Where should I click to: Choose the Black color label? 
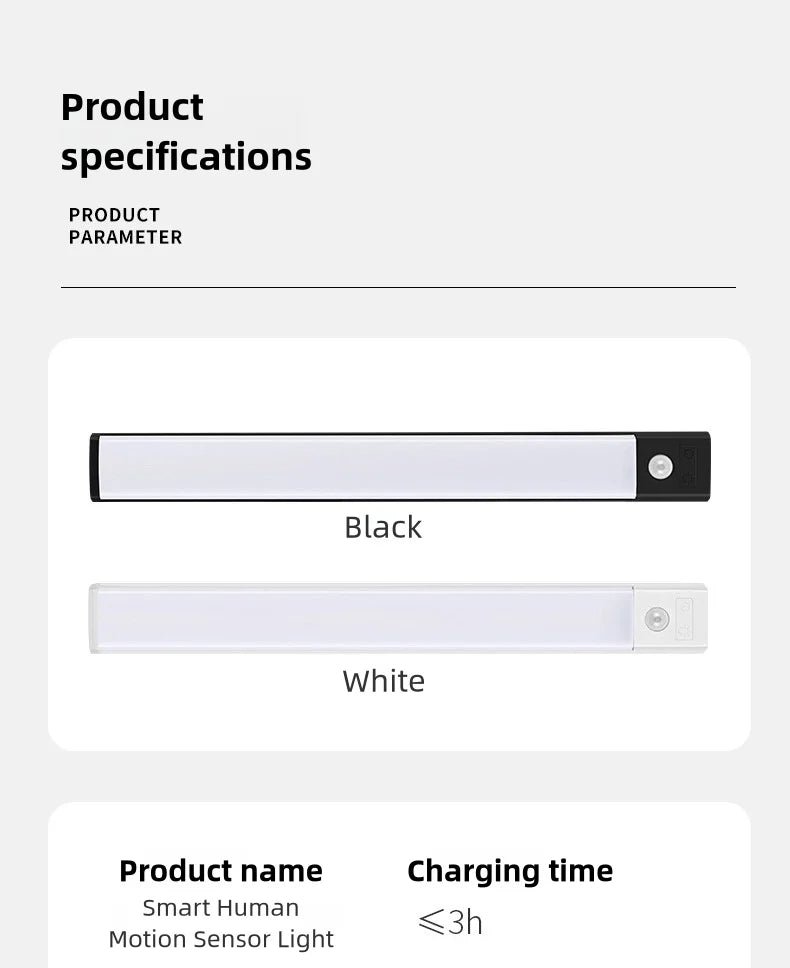(x=383, y=527)
